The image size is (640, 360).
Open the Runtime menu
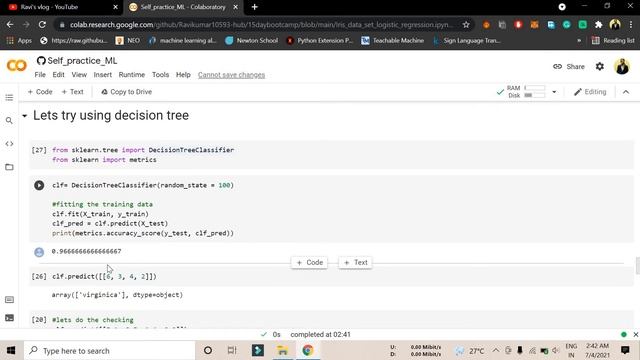[x=132, y=75]
